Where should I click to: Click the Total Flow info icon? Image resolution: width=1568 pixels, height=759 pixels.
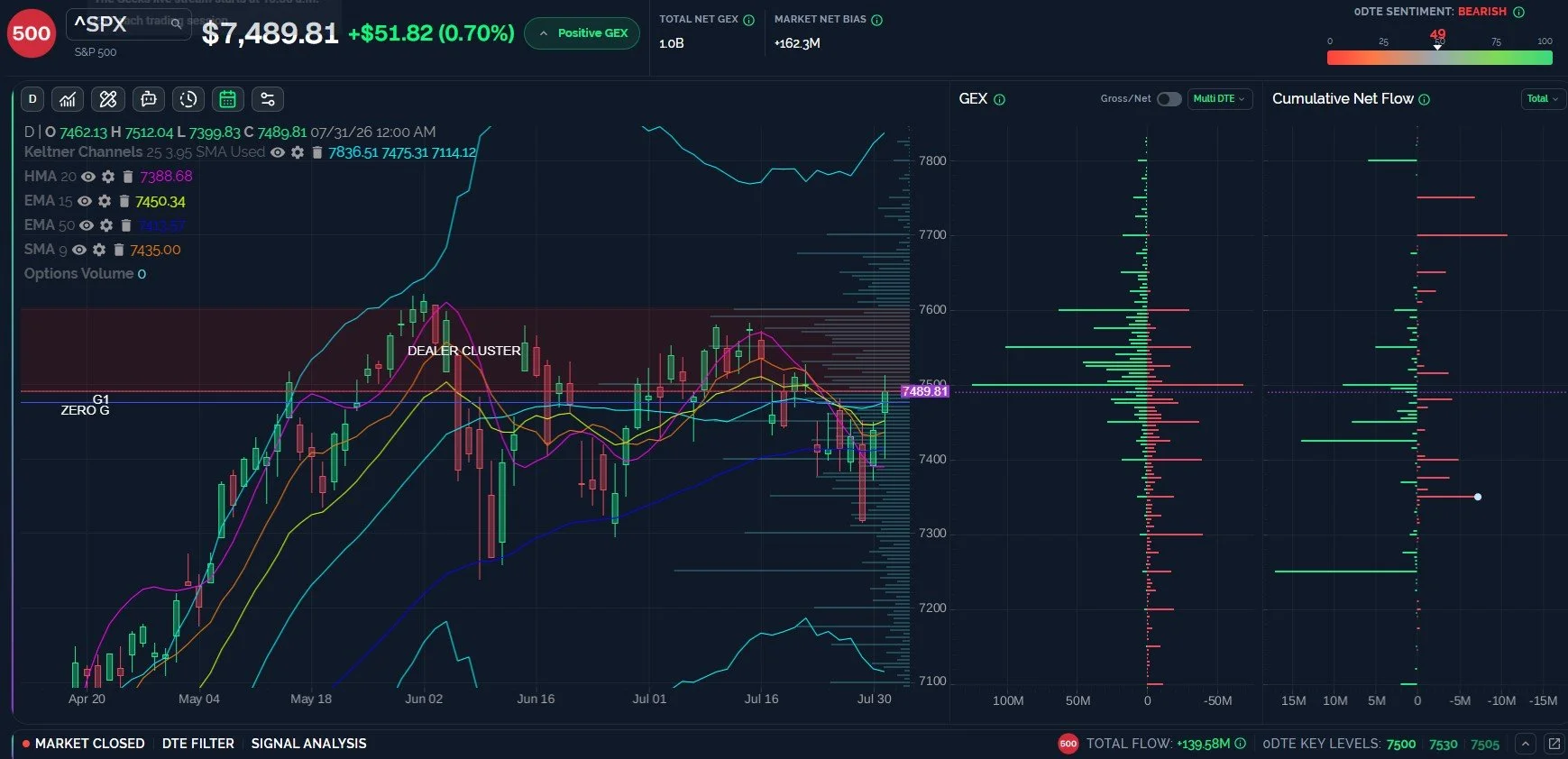point(1240,744)
